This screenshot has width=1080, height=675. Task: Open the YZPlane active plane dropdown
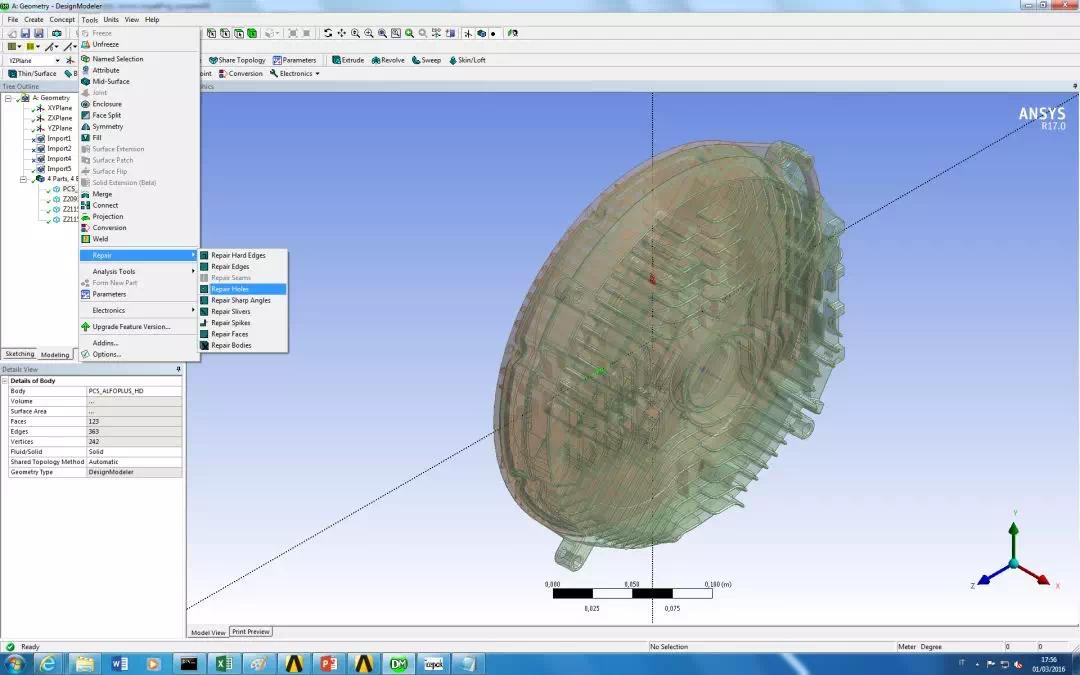(x=57, y=61)
